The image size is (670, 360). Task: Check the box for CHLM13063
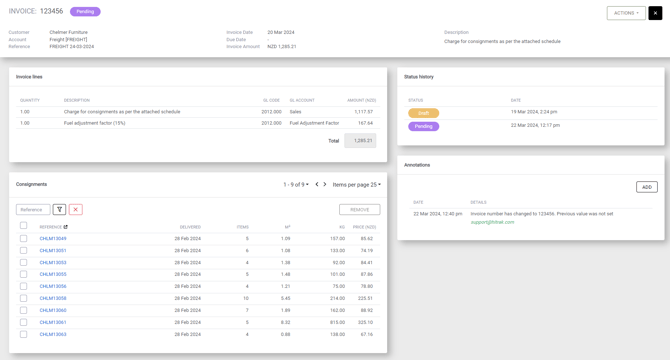[x=24, y=334]
